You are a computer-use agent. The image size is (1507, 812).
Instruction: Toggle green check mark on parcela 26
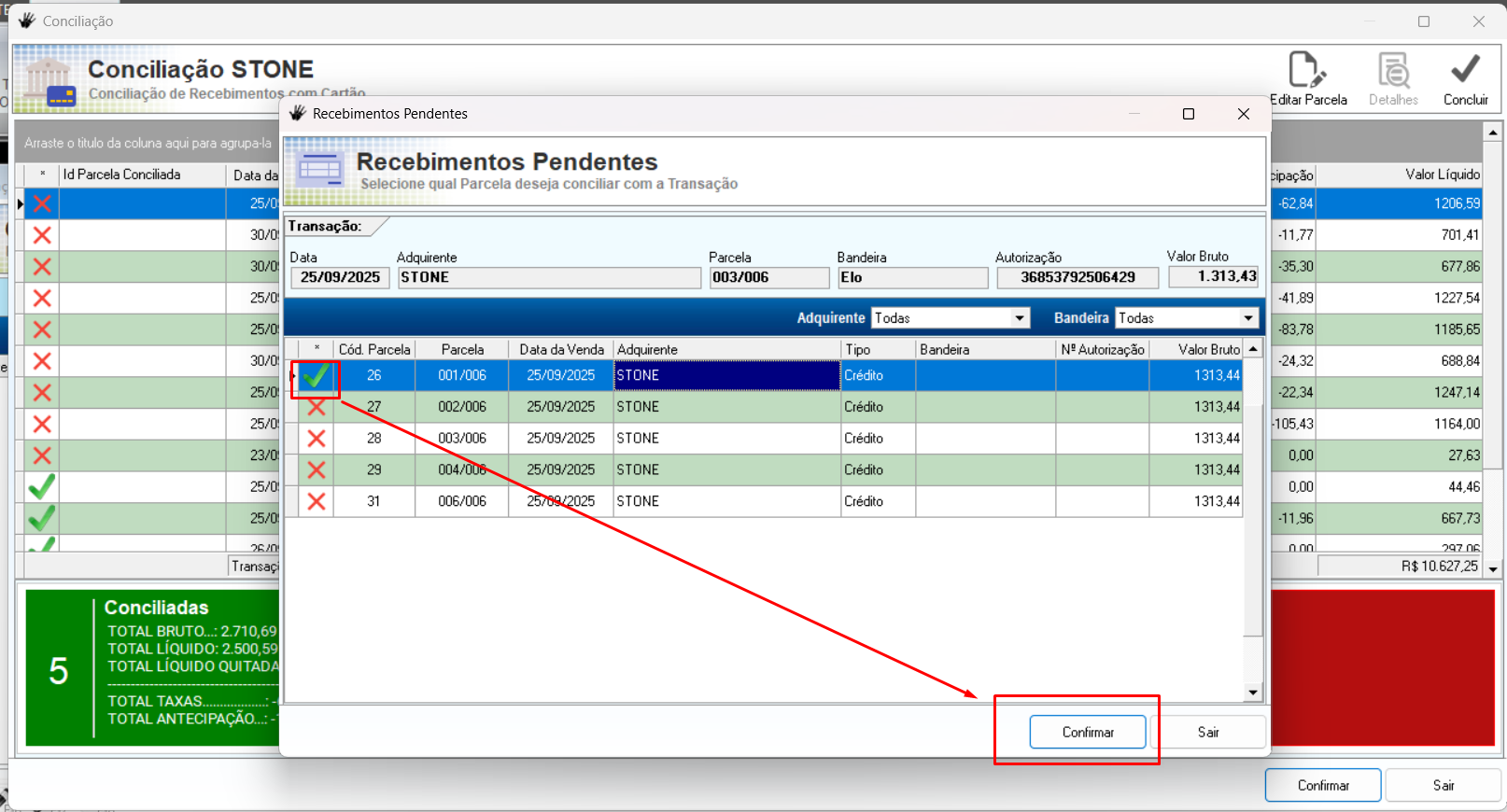(316, 376)
